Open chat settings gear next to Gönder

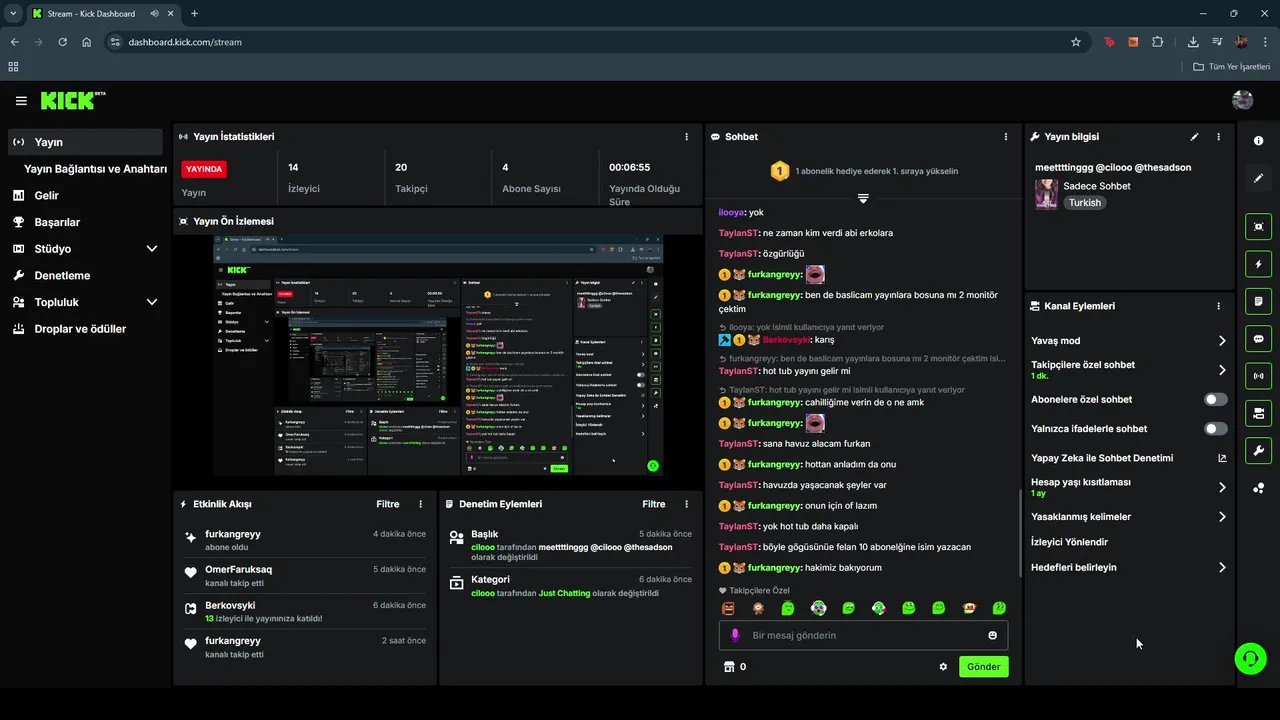(x=943, y=667)
